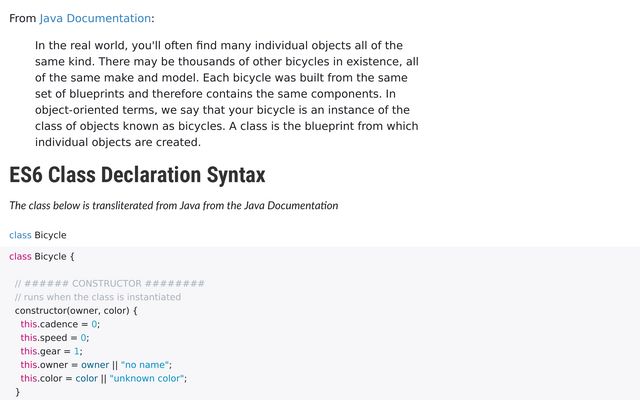Click the this.gear = 1 line
This screenshot has width=640, height=400.
pyautogui.click(x=51, y=351)
